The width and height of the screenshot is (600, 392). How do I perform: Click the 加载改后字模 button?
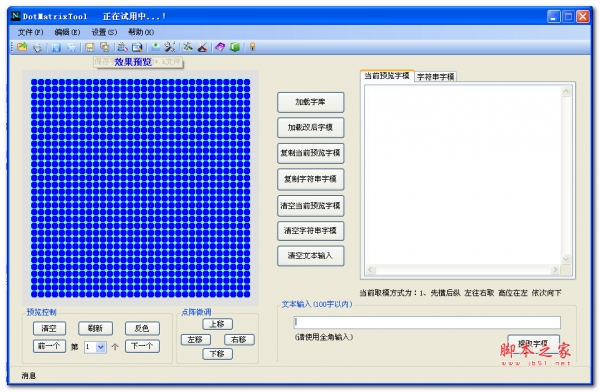click(310, 127)
